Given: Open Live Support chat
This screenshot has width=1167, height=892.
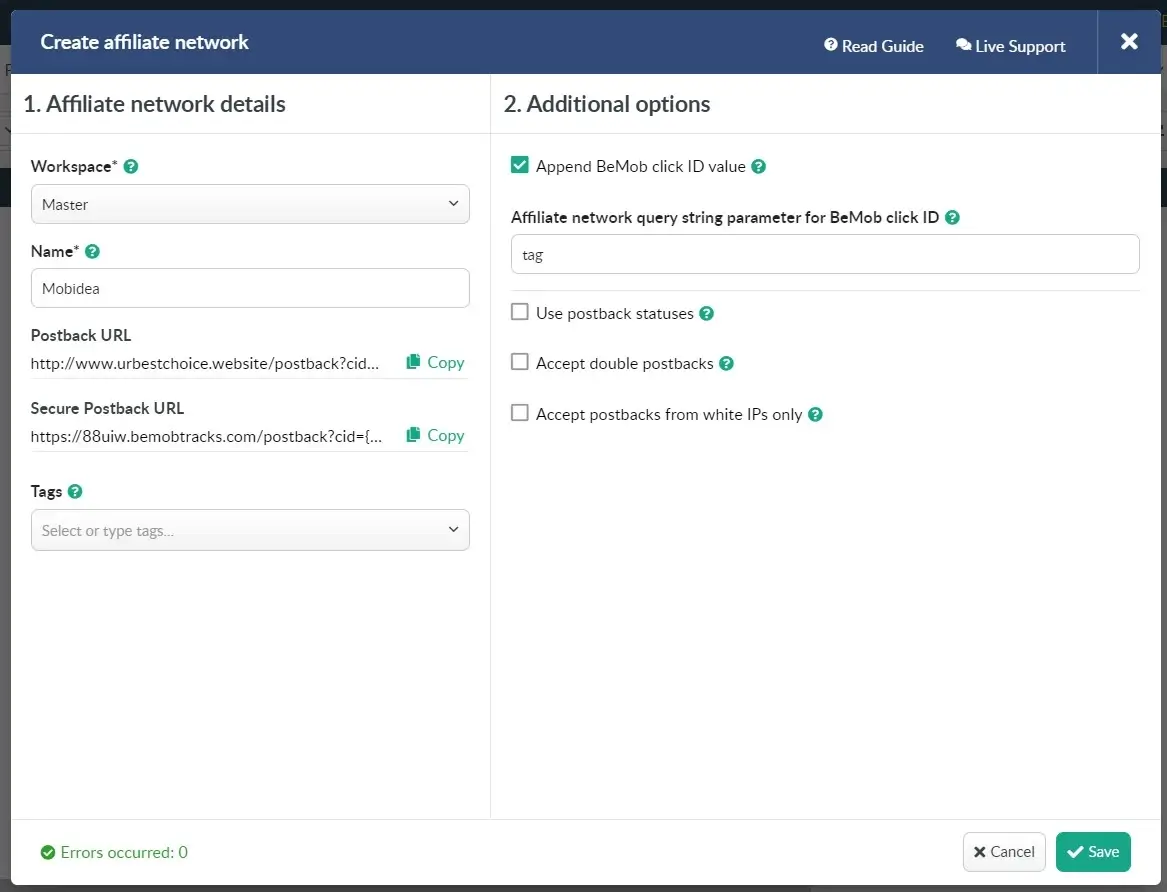Looking at the screenshot, I should coord(1011,46).
